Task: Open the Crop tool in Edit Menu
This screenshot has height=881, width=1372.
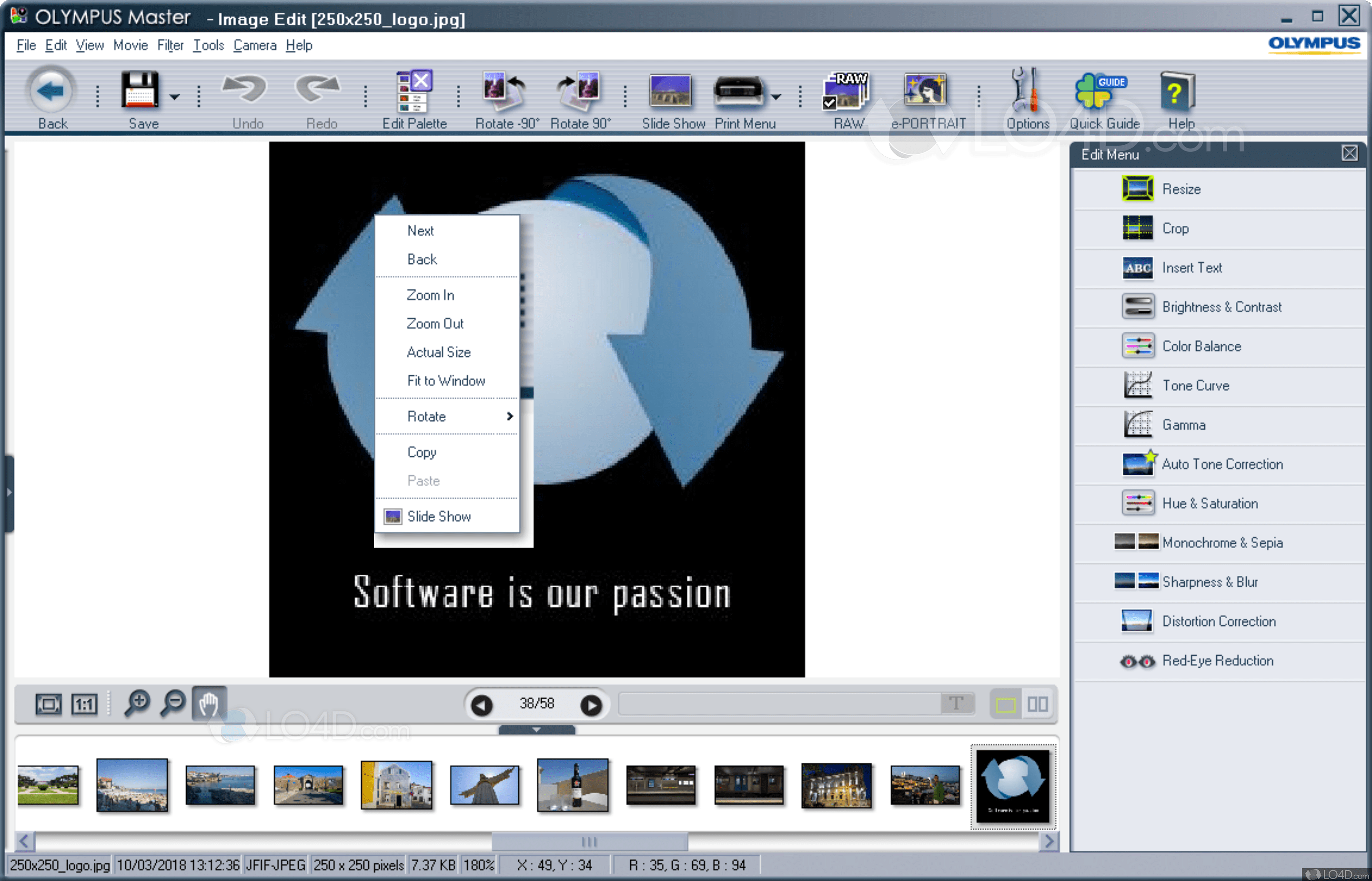Action: (x=1176, y=228)
